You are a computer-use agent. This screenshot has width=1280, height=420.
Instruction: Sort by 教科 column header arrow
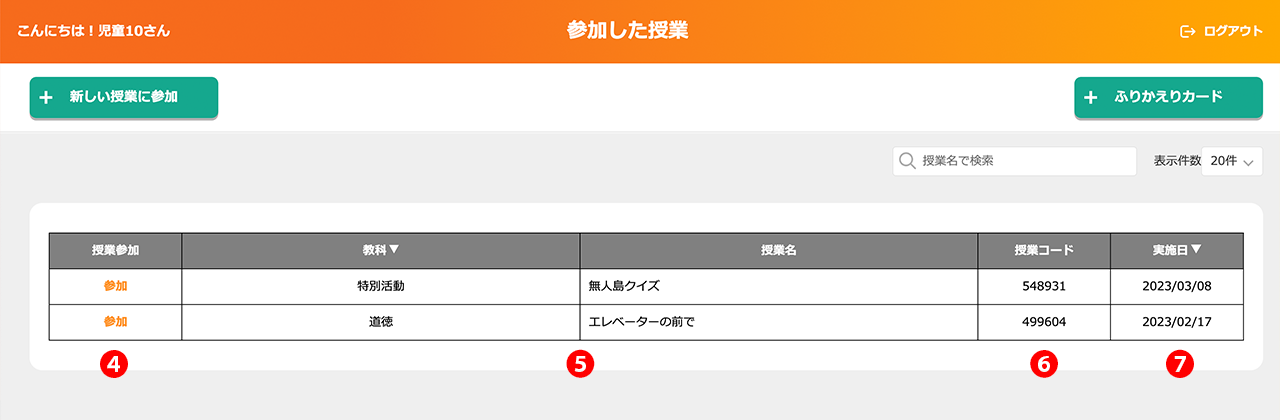point(394,250)
